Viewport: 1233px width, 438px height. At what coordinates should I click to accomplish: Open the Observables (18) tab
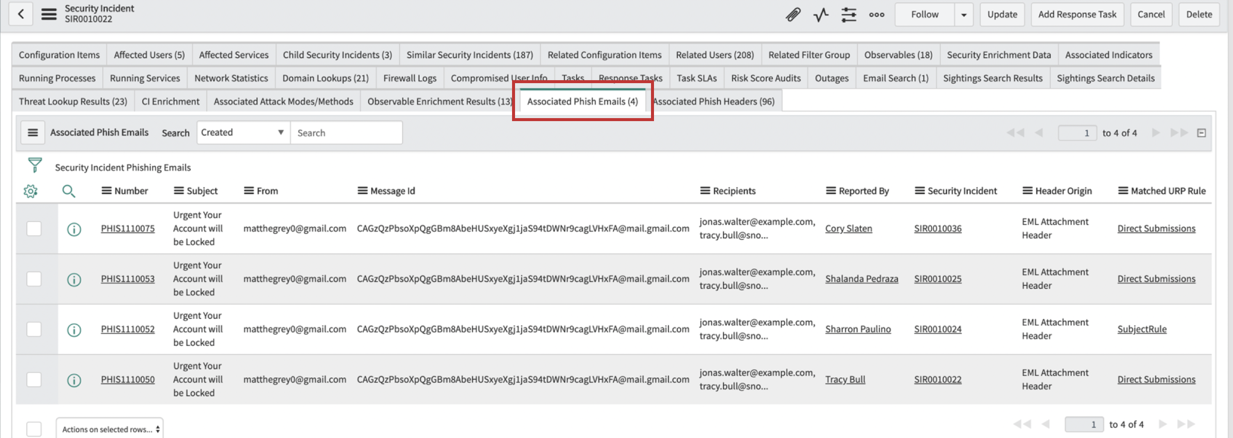[898, 55]
